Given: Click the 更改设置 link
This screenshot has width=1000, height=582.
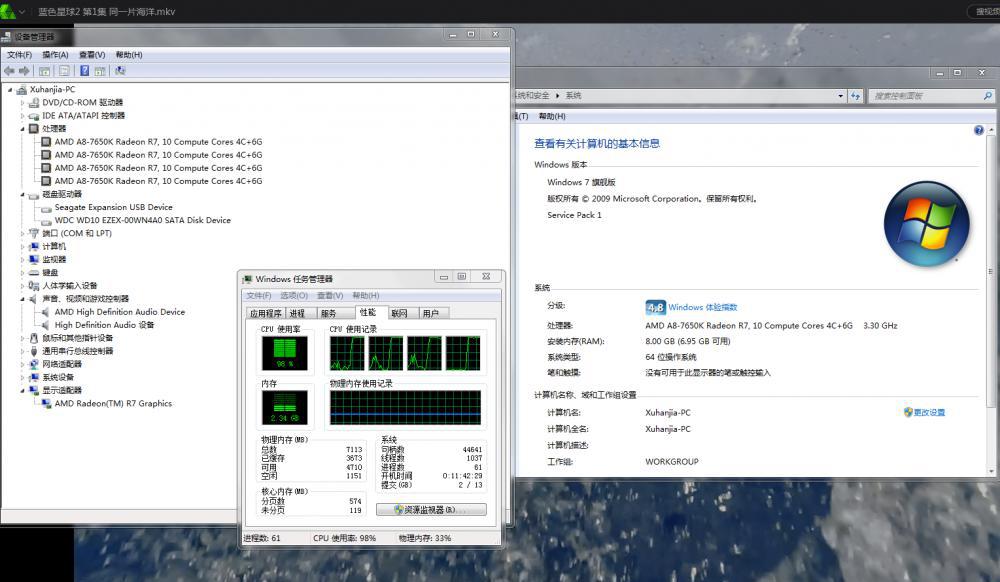Looking at the screenshot, I should click(x=929, y=412).
